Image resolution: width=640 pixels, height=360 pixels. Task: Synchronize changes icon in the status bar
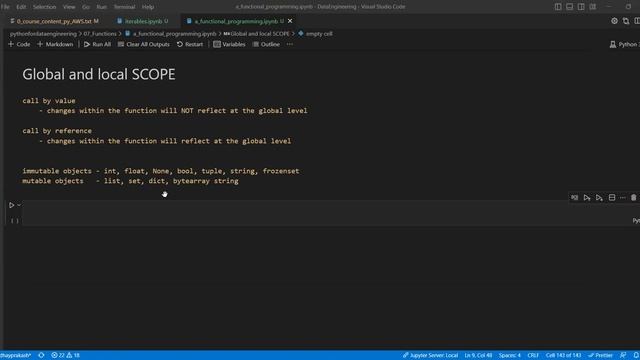tap(41, 356)
